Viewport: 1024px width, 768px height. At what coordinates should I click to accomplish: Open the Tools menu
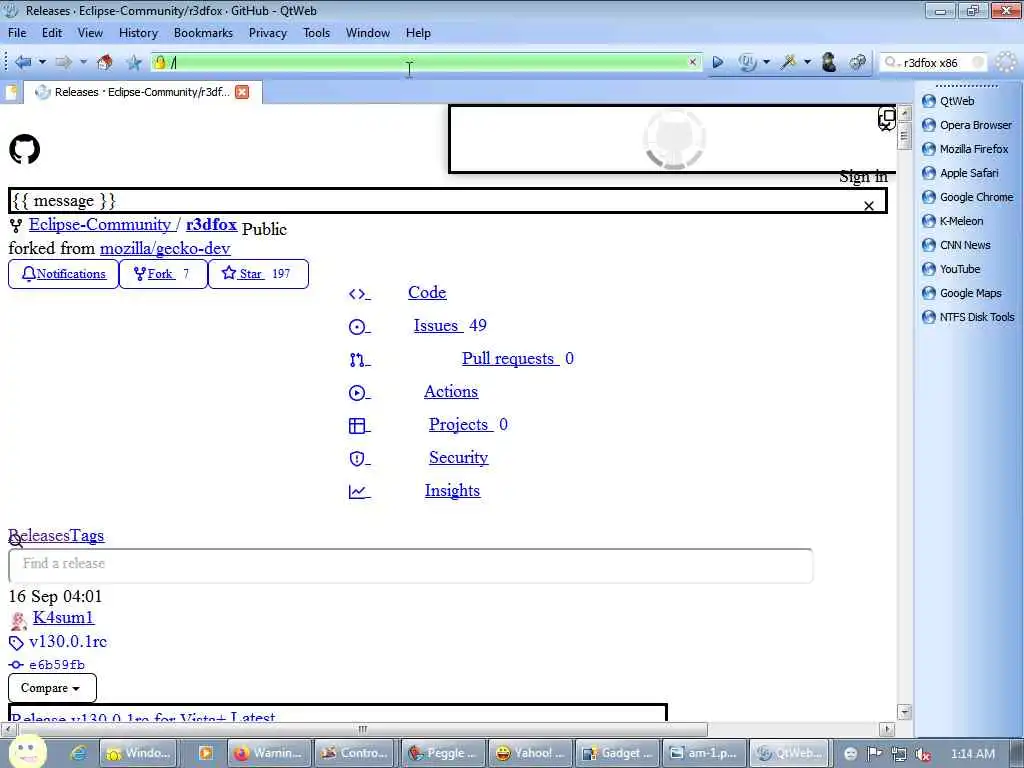click(316, 33)
